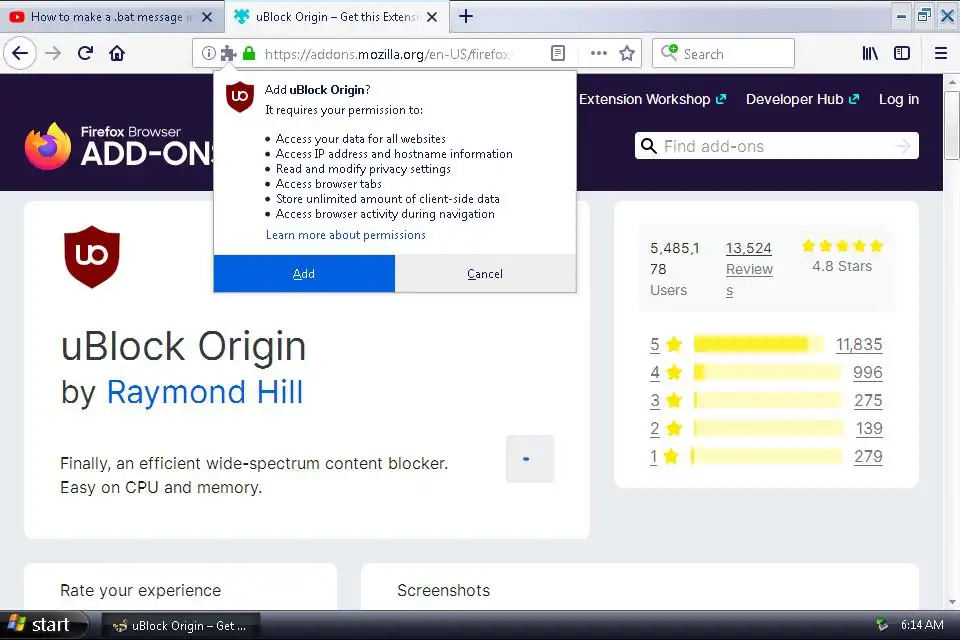The height and width of the screenshot is (640, 960).
Task: Click the extension puzzle piece icon in address bar
Action: pyautogui.click(x=228, y=53)
